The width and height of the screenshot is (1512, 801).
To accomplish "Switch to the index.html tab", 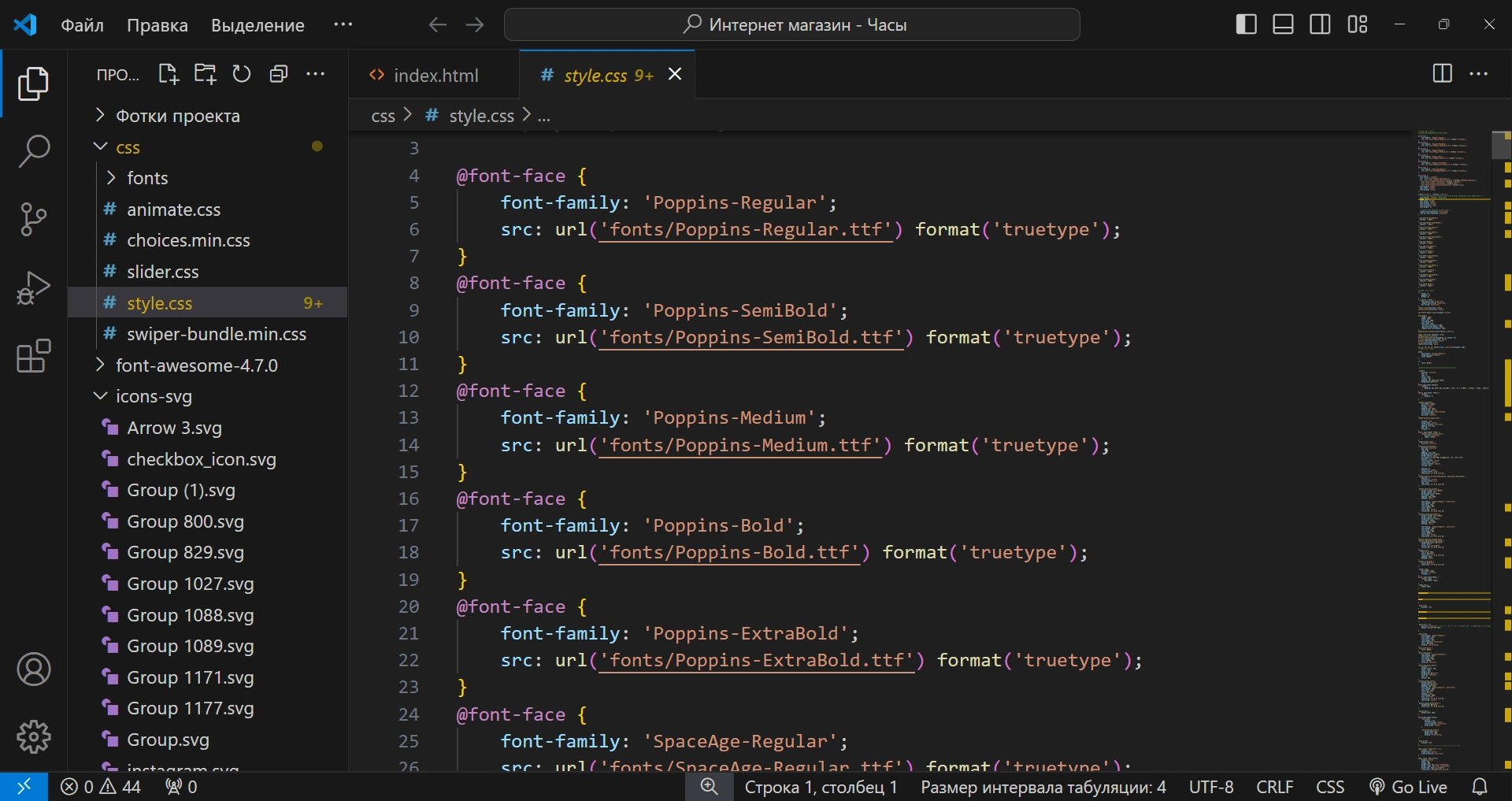I will tap(435, 76).
